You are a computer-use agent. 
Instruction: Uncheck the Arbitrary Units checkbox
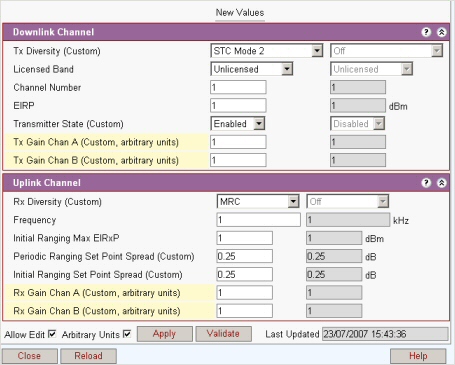pos(127,334)
